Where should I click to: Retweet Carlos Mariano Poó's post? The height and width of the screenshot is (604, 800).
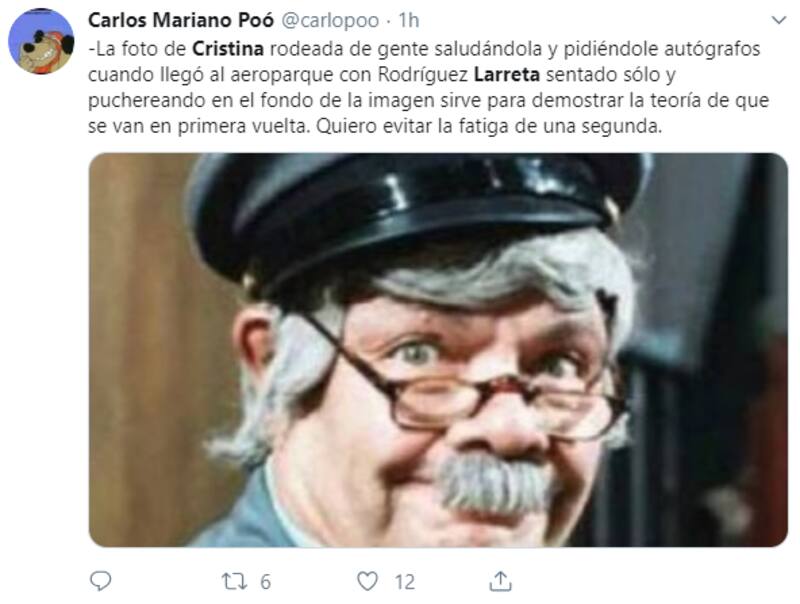click(234, 581)
